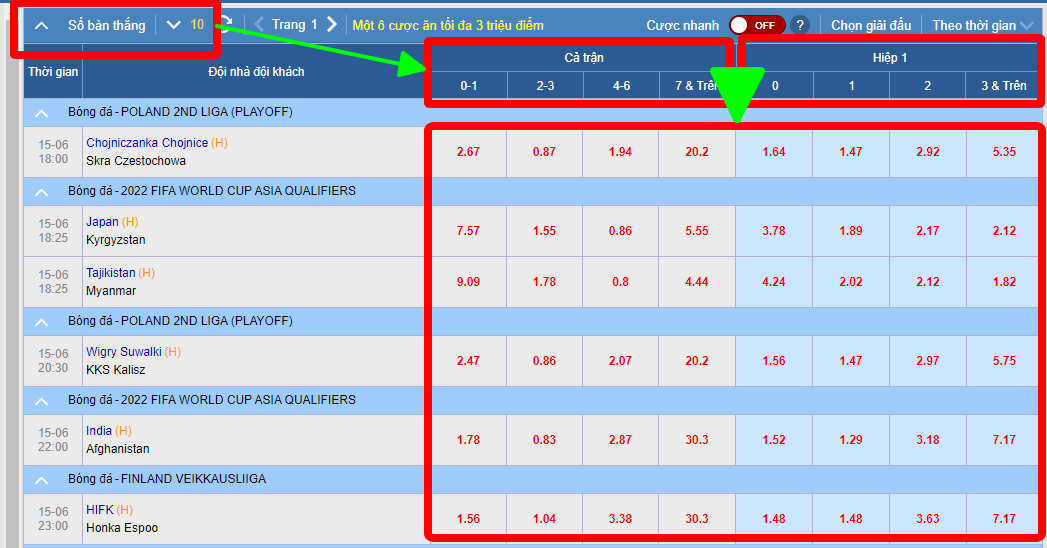Collapse the first 2022 FIFA WORLD CUP ASIA QUALIFIERS group
The width and height of the screenshot is (1047, 548).
tap(43, 192)
